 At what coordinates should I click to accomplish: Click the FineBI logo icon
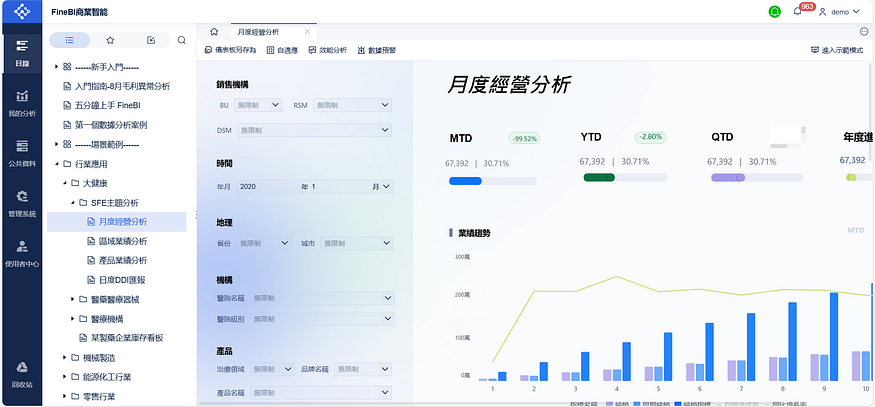[21, 11]
